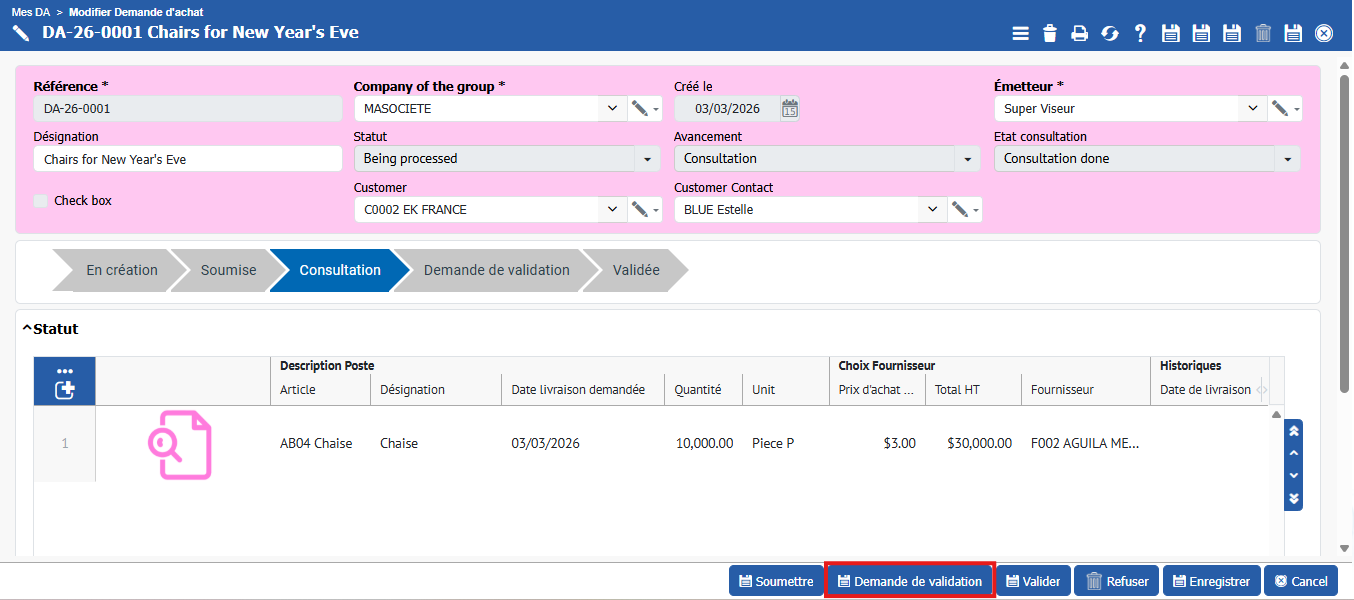This screenshot has width=1354, height=600.
Task: Jump to last row with double-down arrow
Action: [x=1293, y=498]
